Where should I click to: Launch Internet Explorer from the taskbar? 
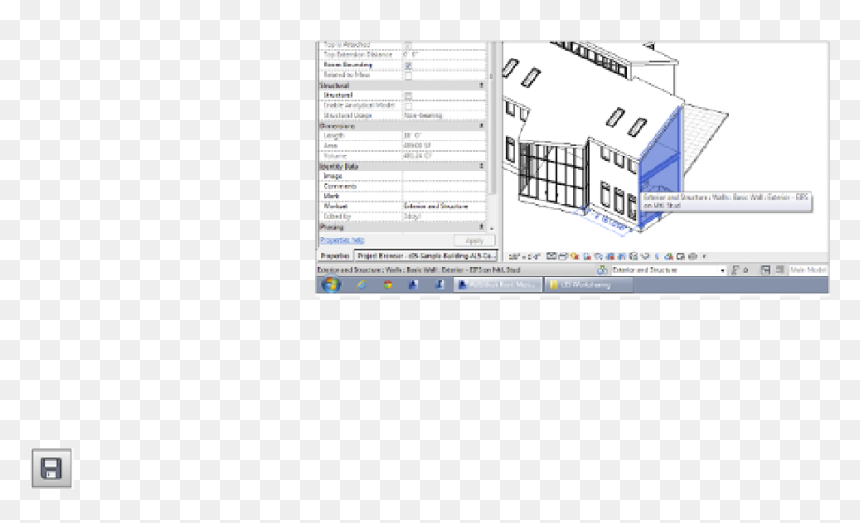pyautogui.click(x=361, y=285)
